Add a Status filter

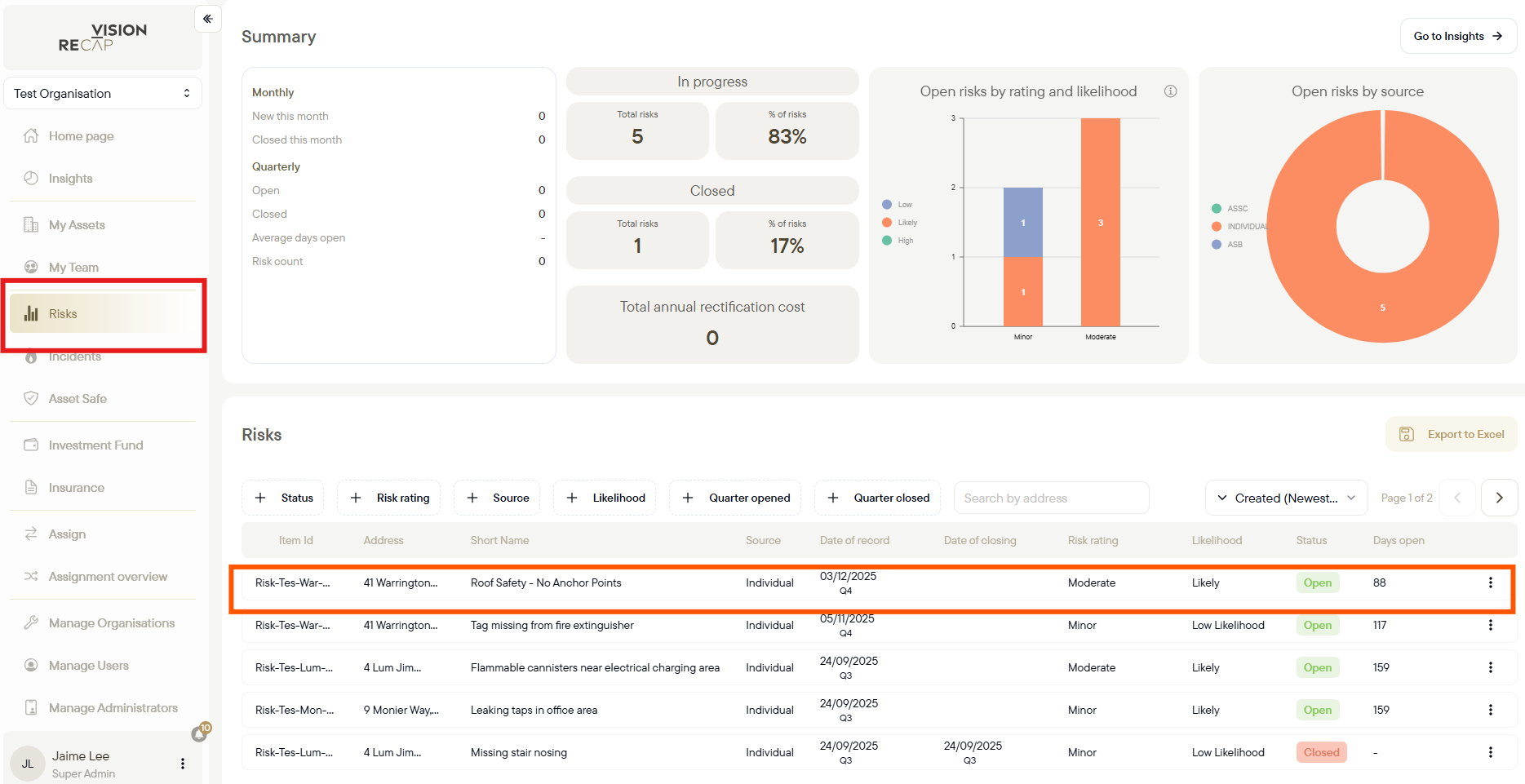pyautogui.click(x=283, y=498)
